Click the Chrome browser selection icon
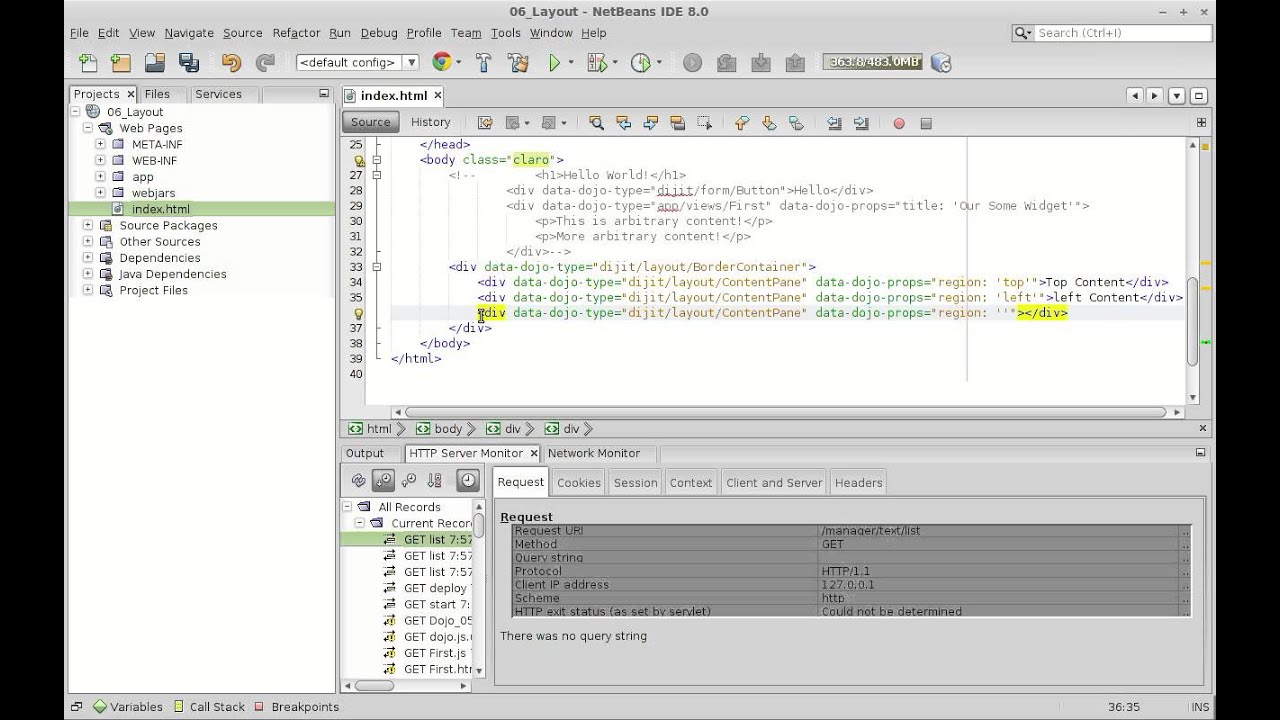This screenshot has height=720, width=1280. point(441,62)
